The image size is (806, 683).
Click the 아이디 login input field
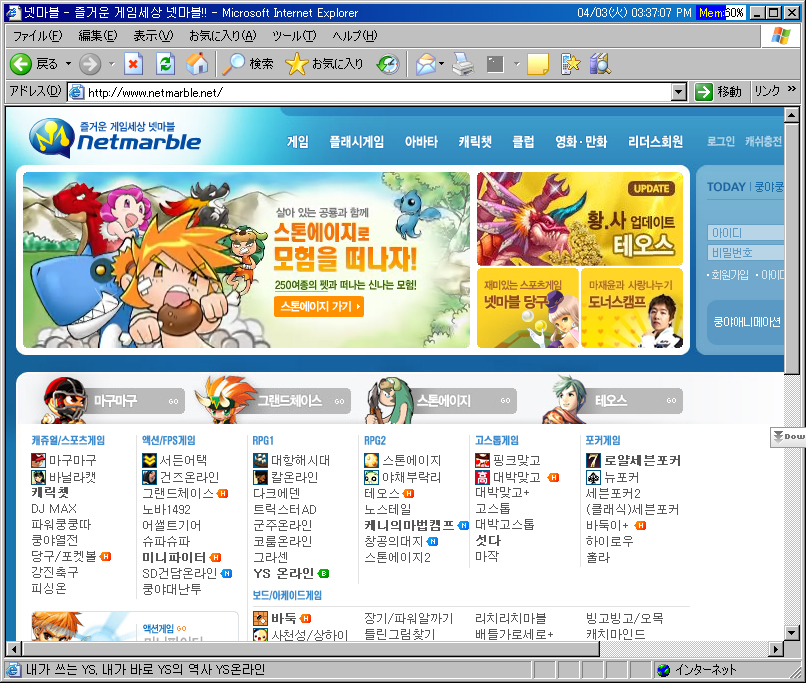click(x=745, y=232)
